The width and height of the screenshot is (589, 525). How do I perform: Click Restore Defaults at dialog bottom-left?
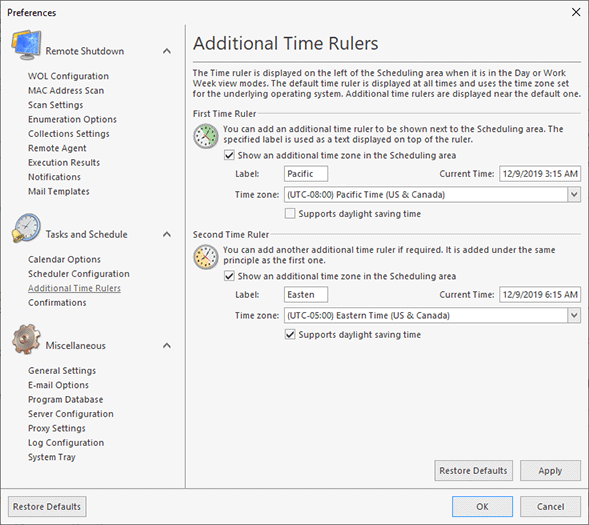click(47, 507)
